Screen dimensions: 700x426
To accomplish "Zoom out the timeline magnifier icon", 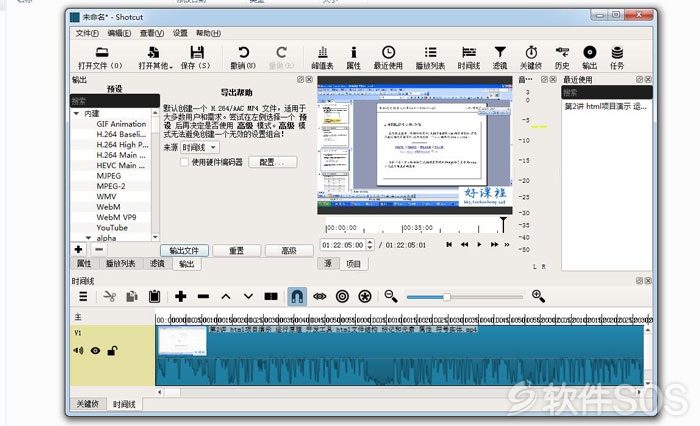I will (391, 297).
